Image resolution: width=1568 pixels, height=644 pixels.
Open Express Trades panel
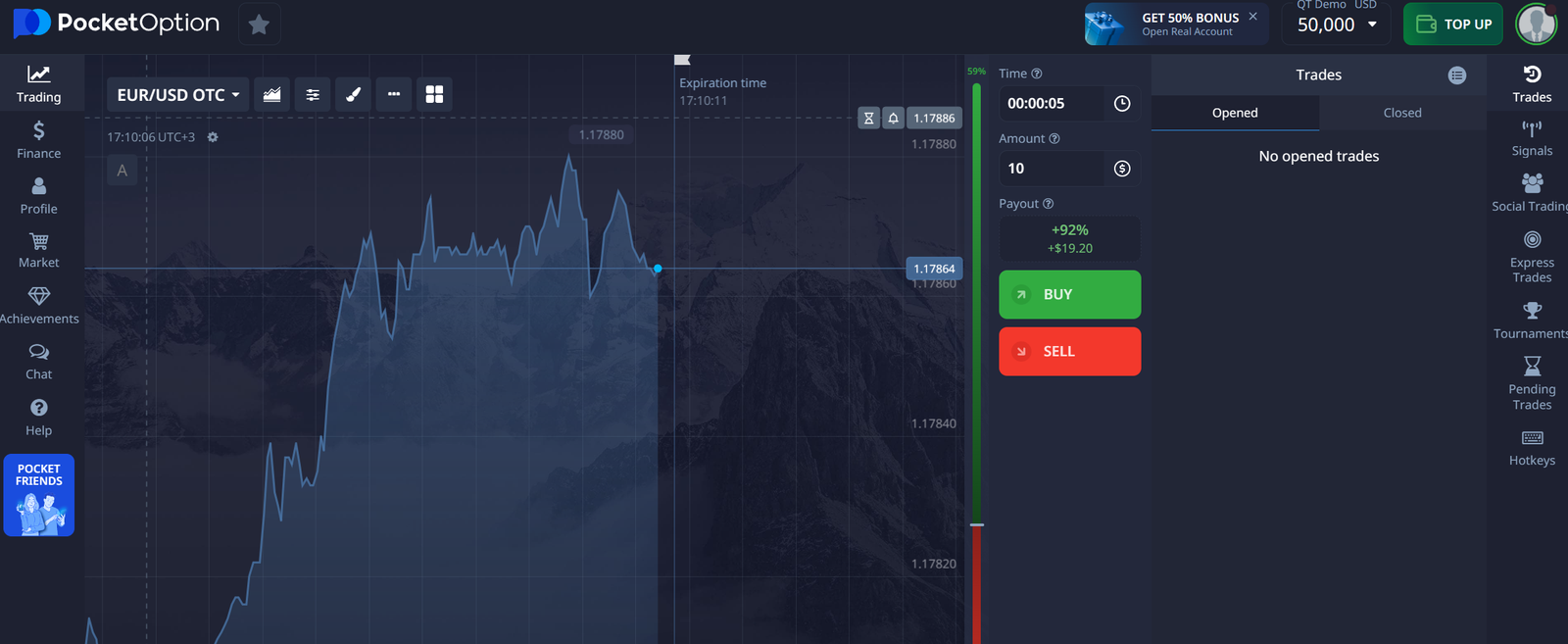pyautogui.click(x=1532, y=257)
